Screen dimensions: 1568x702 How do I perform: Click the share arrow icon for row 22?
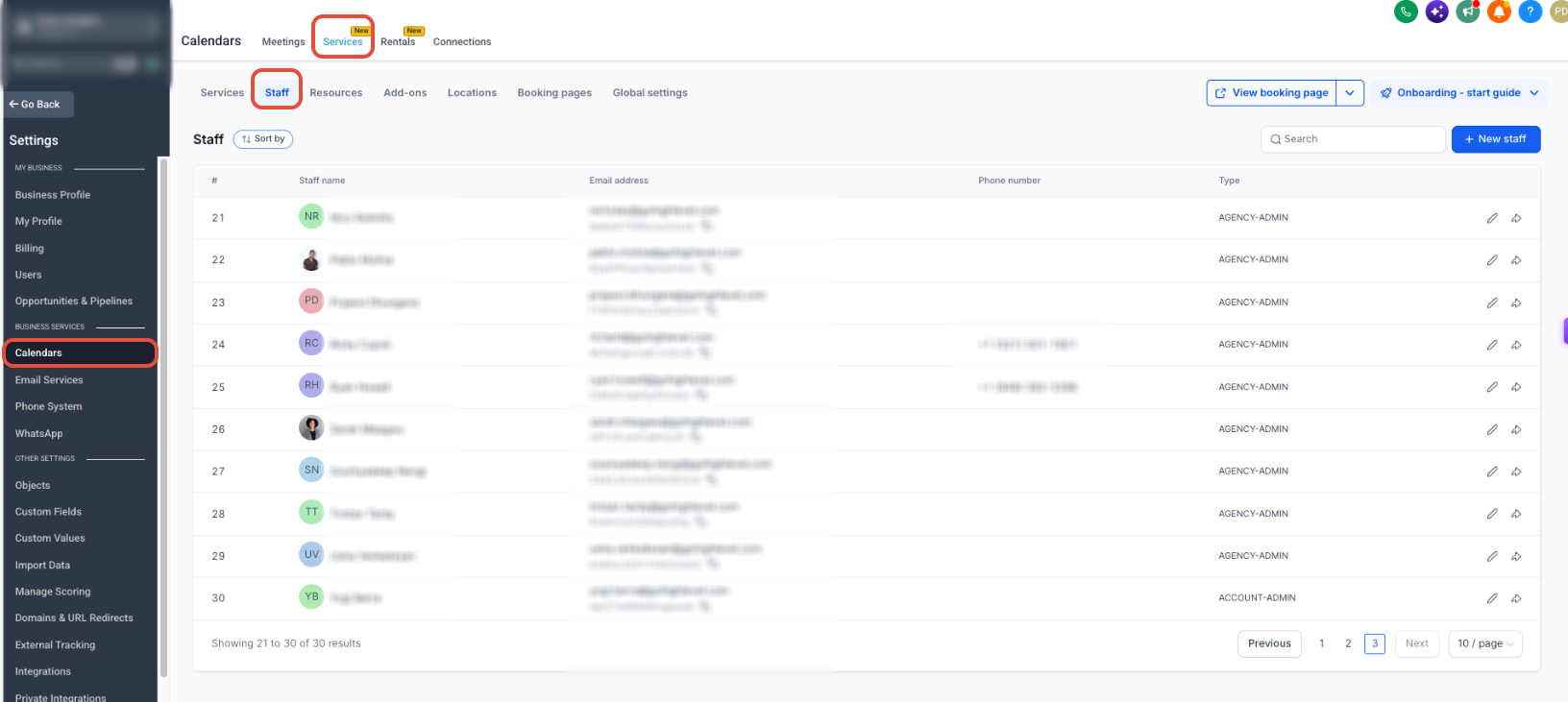(1516, 260)
